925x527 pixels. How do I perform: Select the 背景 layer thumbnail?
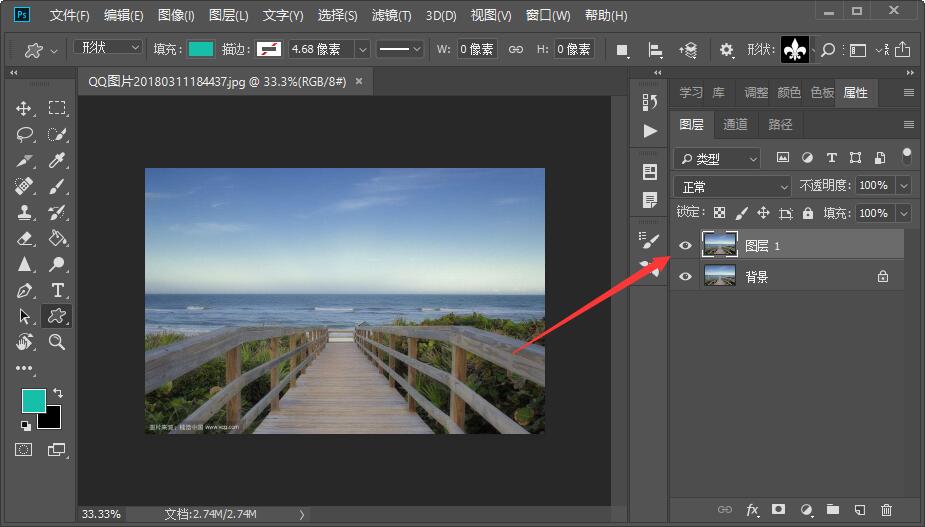(x=720, y=276)
